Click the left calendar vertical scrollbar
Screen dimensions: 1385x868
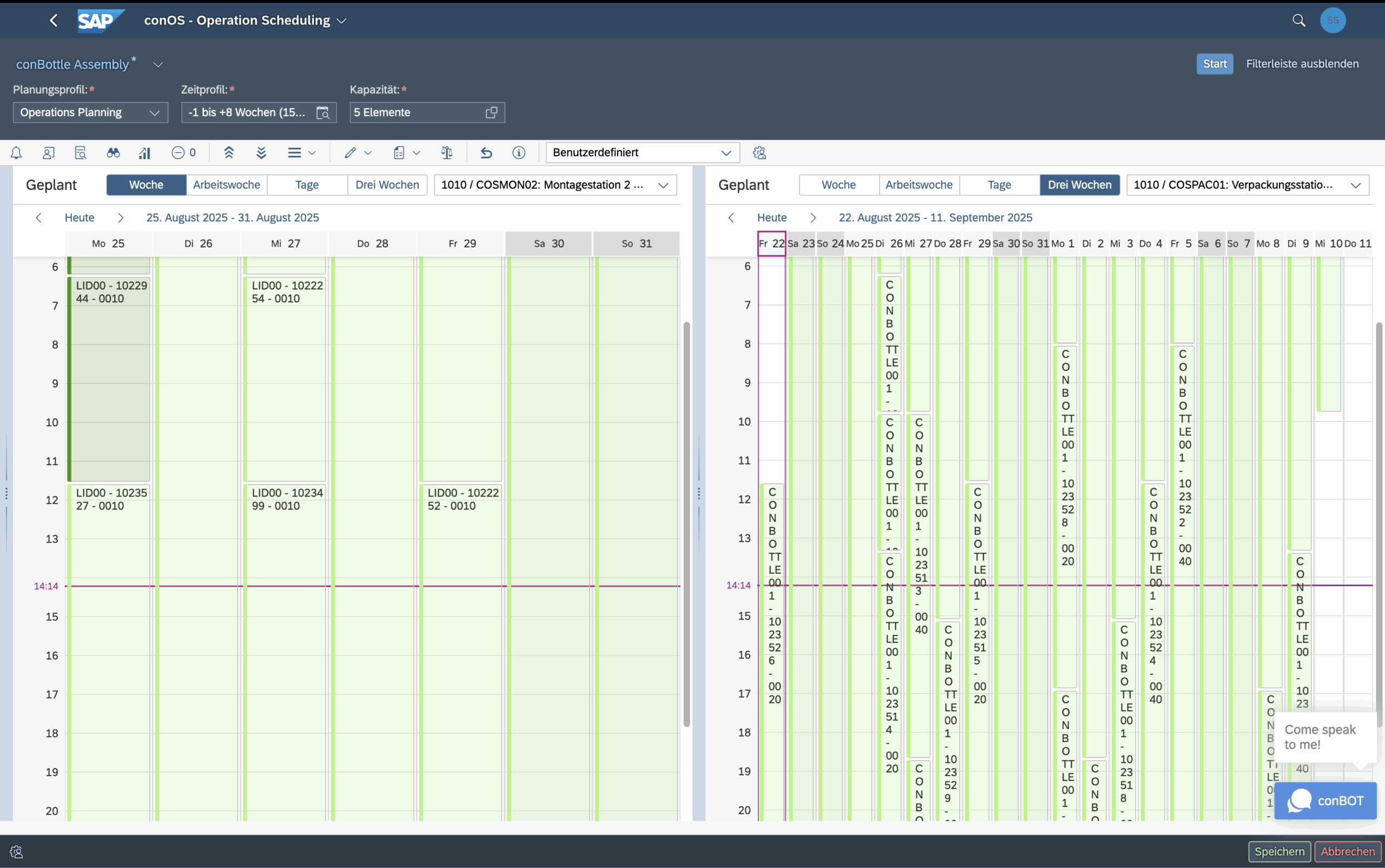click(x=686, y=524)
